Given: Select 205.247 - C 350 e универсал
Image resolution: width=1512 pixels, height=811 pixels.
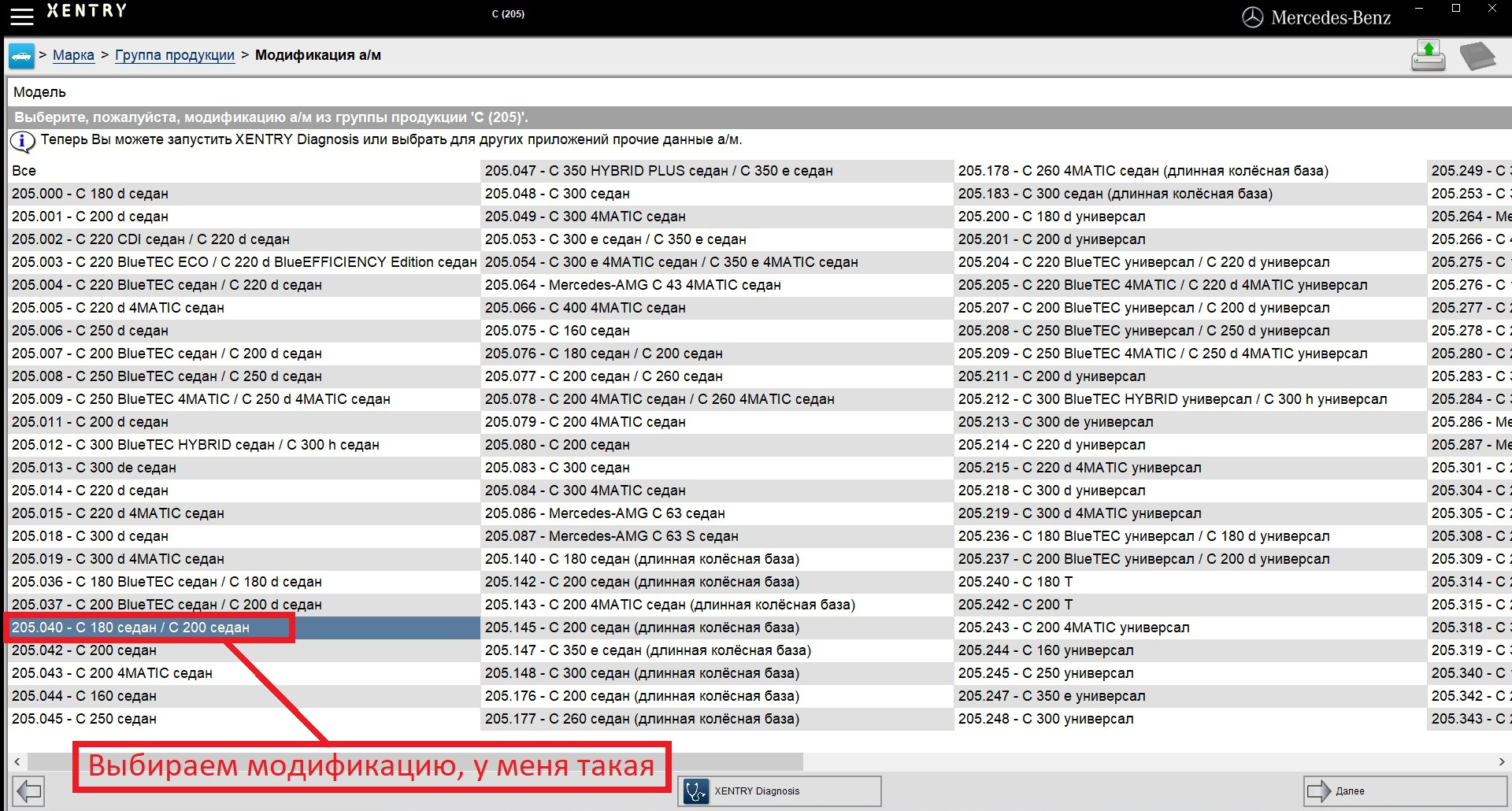Looking at the screenshot, I should (1191, 696).
